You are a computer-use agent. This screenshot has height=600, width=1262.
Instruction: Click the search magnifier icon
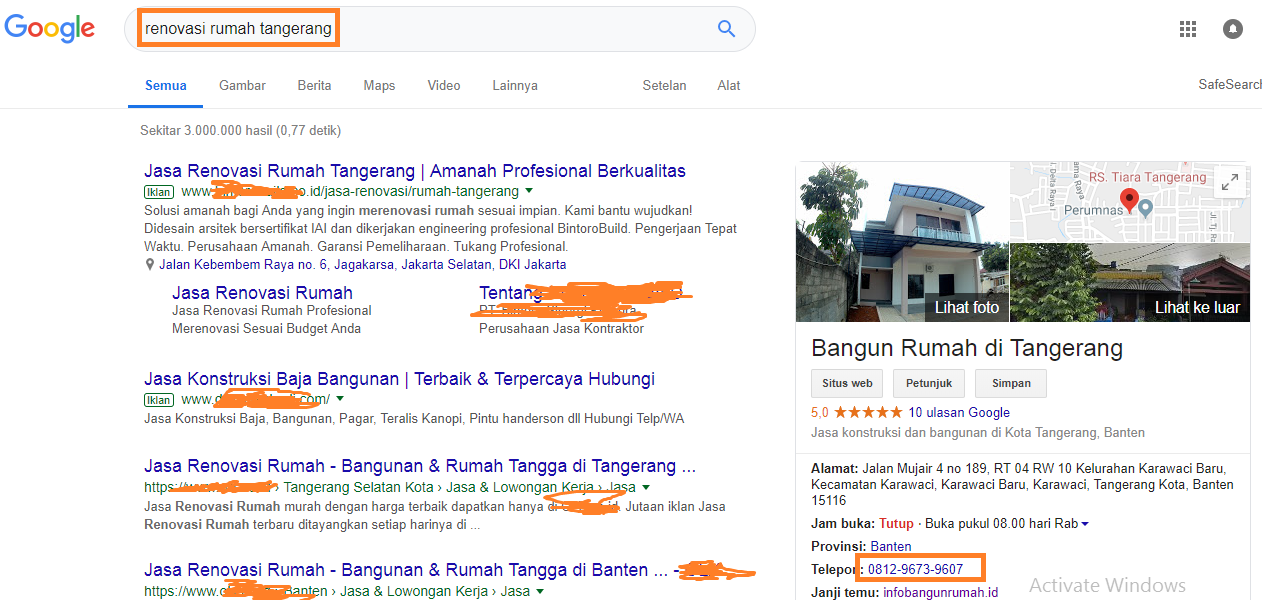727,29
